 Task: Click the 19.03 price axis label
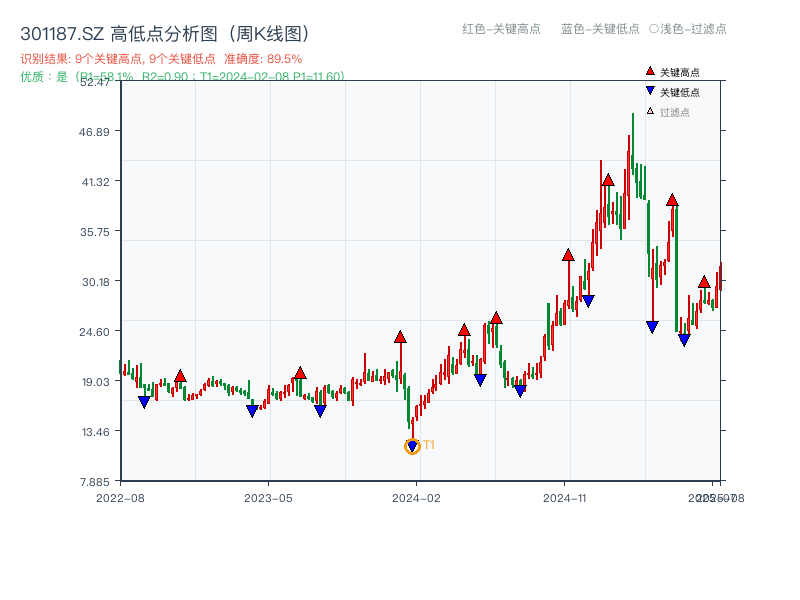coord(95,382)
